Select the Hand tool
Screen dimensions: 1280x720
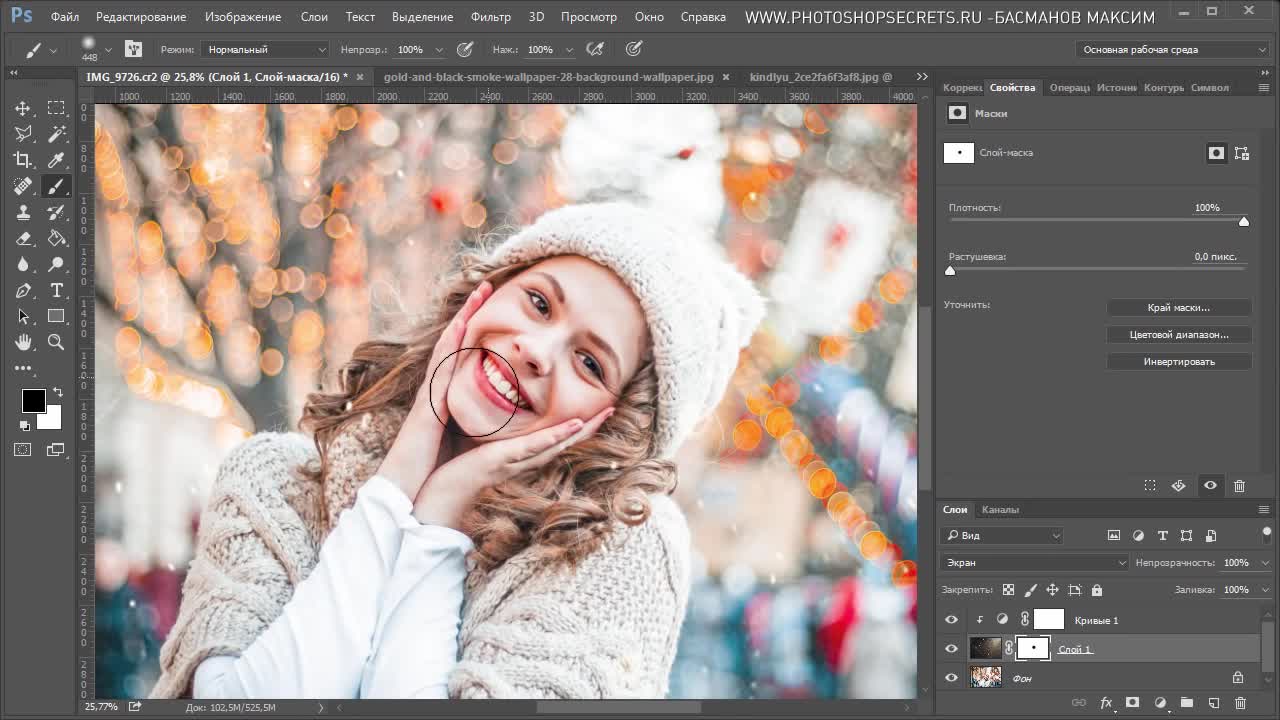click(x=23, y=342)
